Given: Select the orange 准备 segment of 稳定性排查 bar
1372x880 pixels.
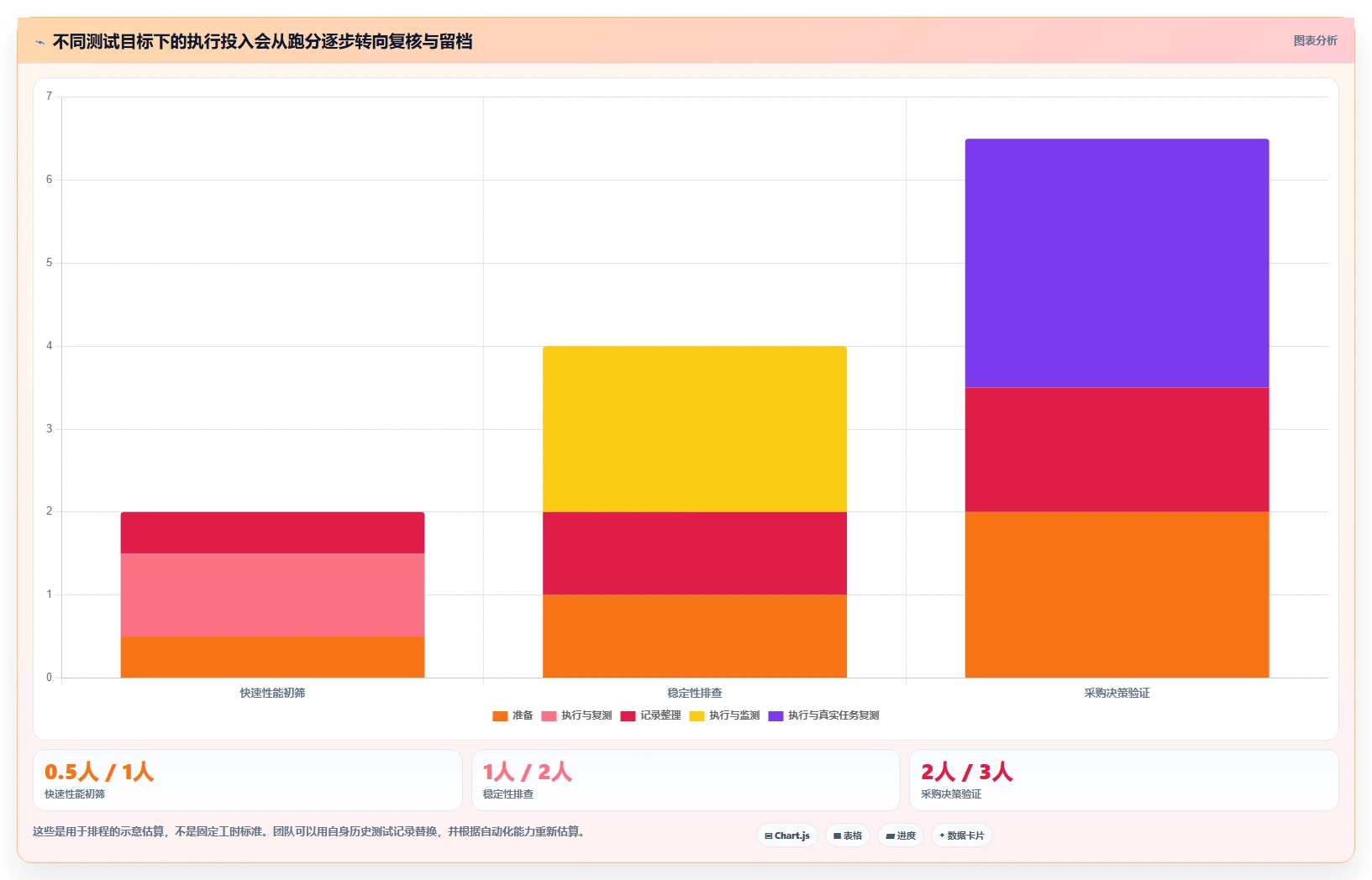Looking at the screenshot, I should tap(695, 636).
